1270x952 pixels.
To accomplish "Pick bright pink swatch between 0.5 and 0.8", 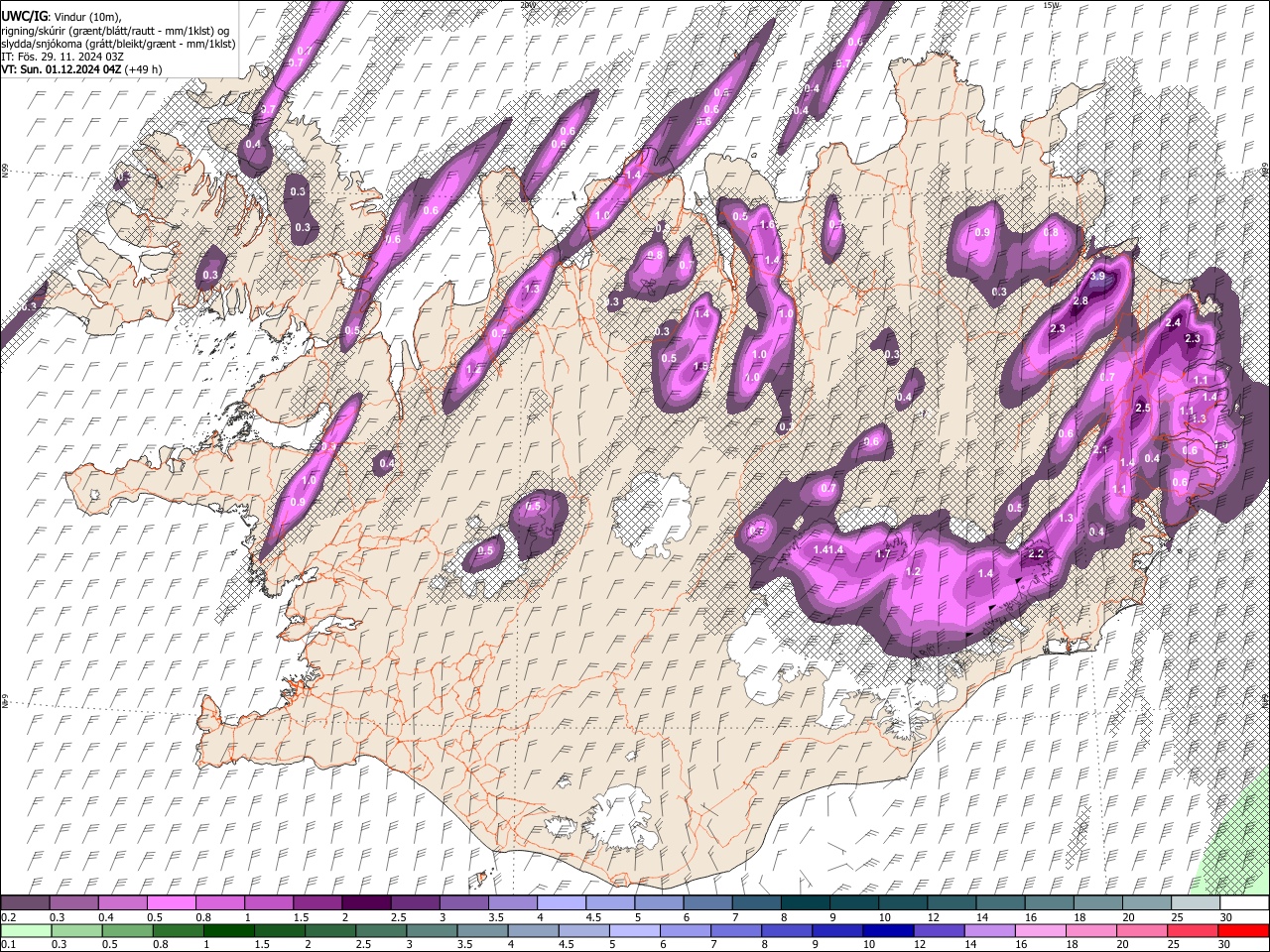I will 171,903.
